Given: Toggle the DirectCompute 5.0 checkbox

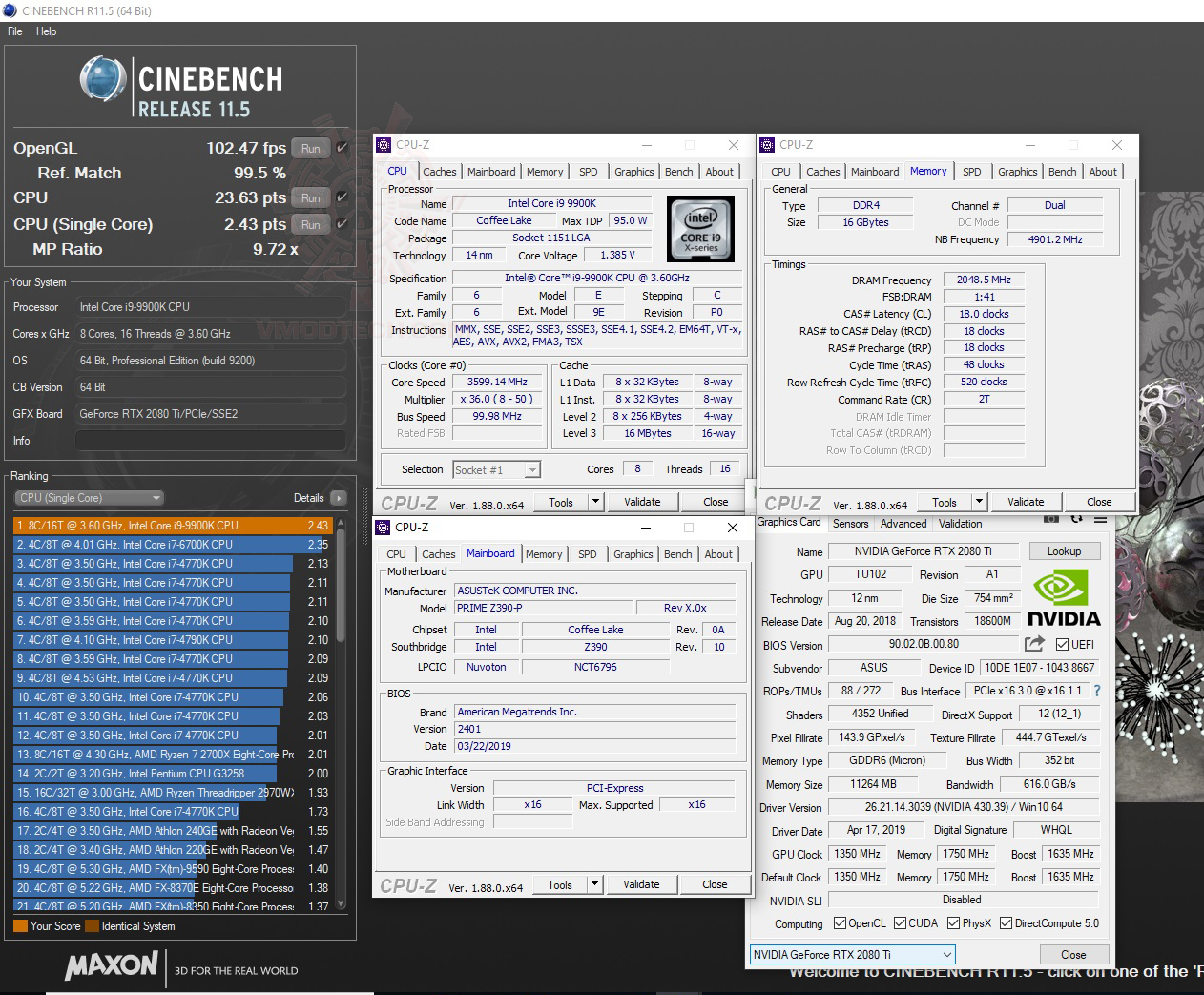Looking at the screenshot, I should click(x=1006, y=923).
